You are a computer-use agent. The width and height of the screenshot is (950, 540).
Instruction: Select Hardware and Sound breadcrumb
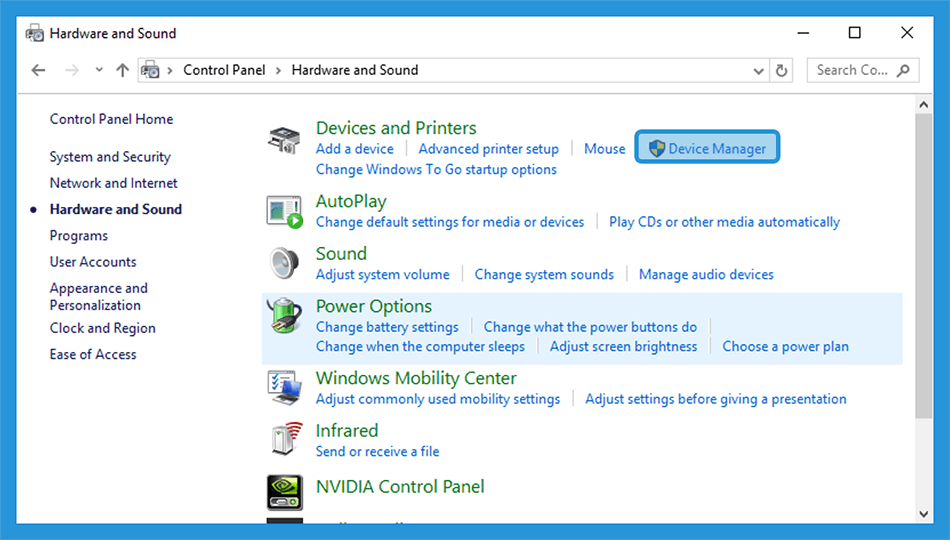coord(354,70)
